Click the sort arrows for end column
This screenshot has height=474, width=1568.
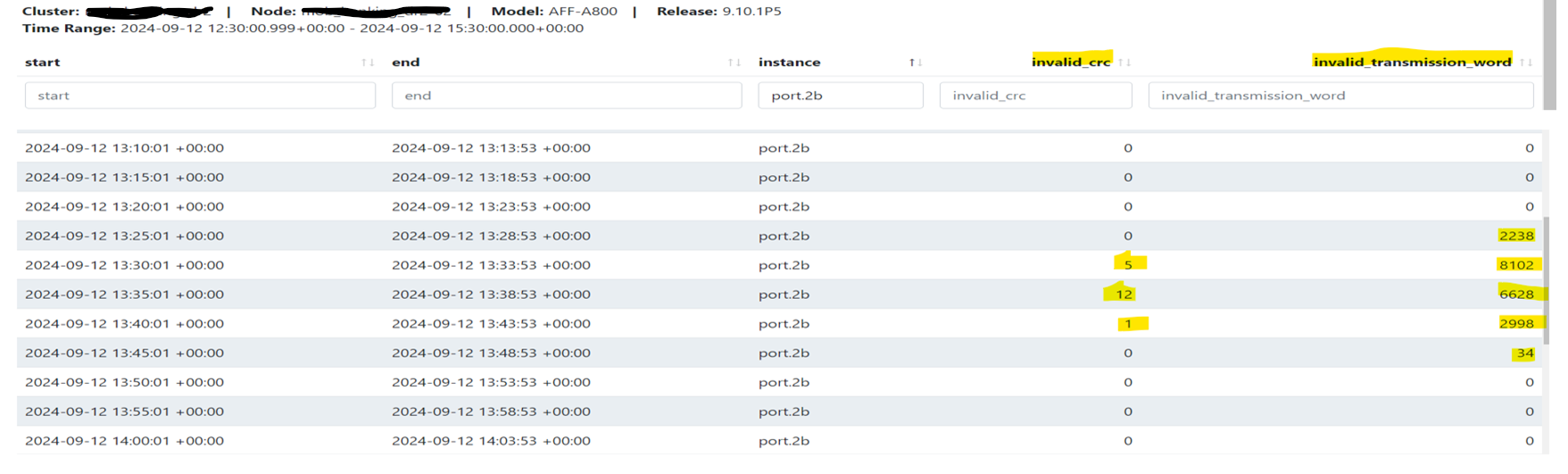734,62
